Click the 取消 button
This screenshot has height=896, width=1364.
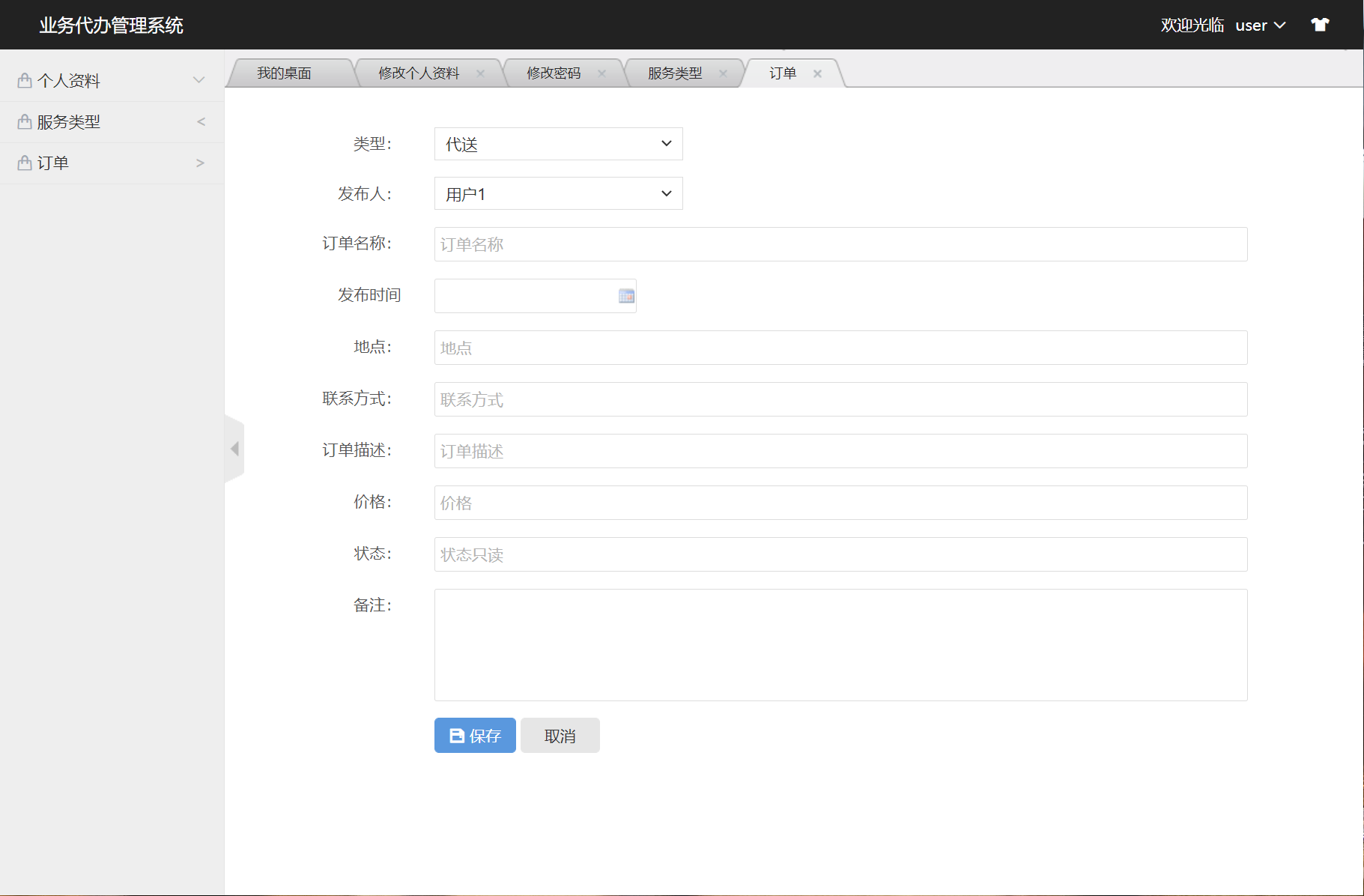[x=560, y=735]
